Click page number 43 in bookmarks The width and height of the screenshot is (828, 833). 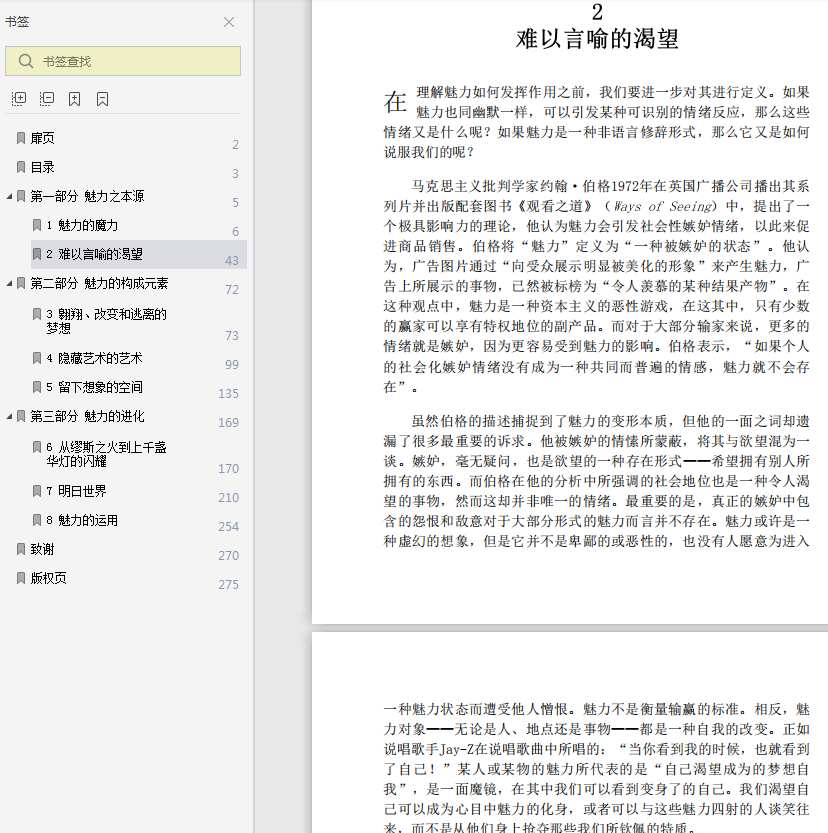(x=232, y=261)
